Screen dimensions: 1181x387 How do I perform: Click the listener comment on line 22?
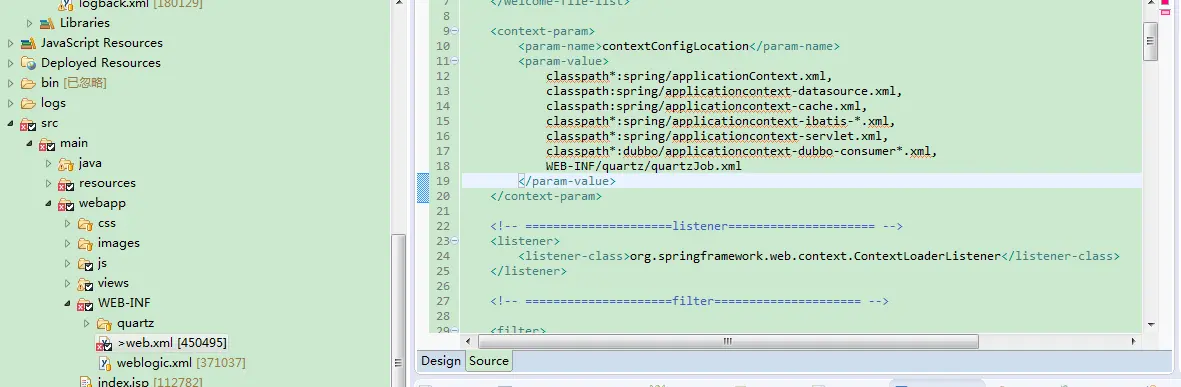tap(696, 226)
